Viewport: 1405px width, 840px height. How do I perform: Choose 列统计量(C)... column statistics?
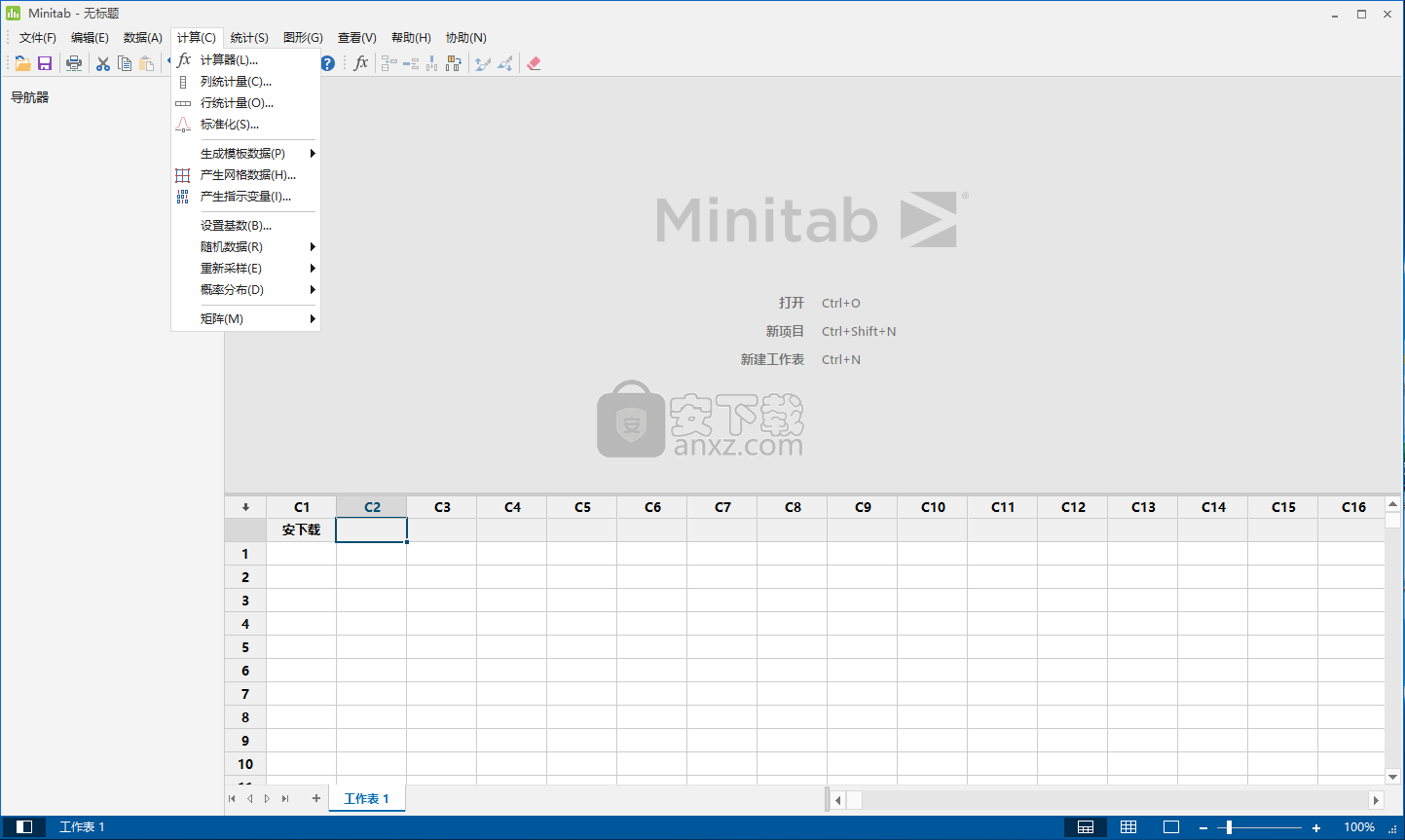(x=245, y=82)
